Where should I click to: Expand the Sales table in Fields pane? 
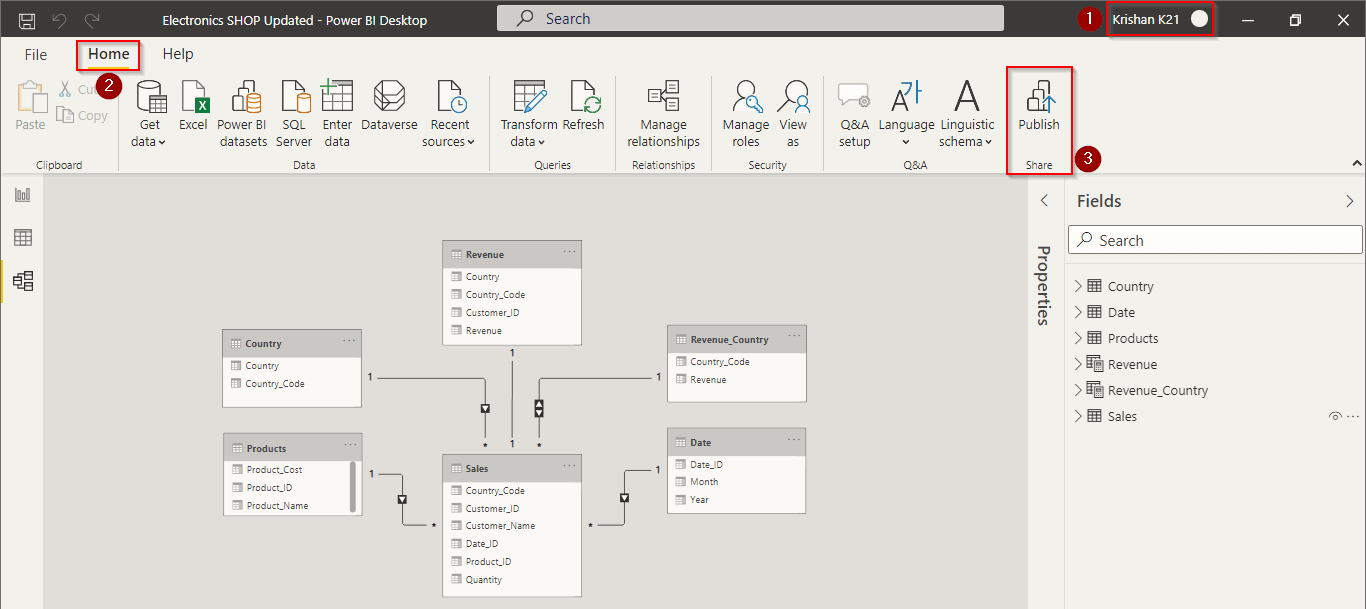(1079, 415)
